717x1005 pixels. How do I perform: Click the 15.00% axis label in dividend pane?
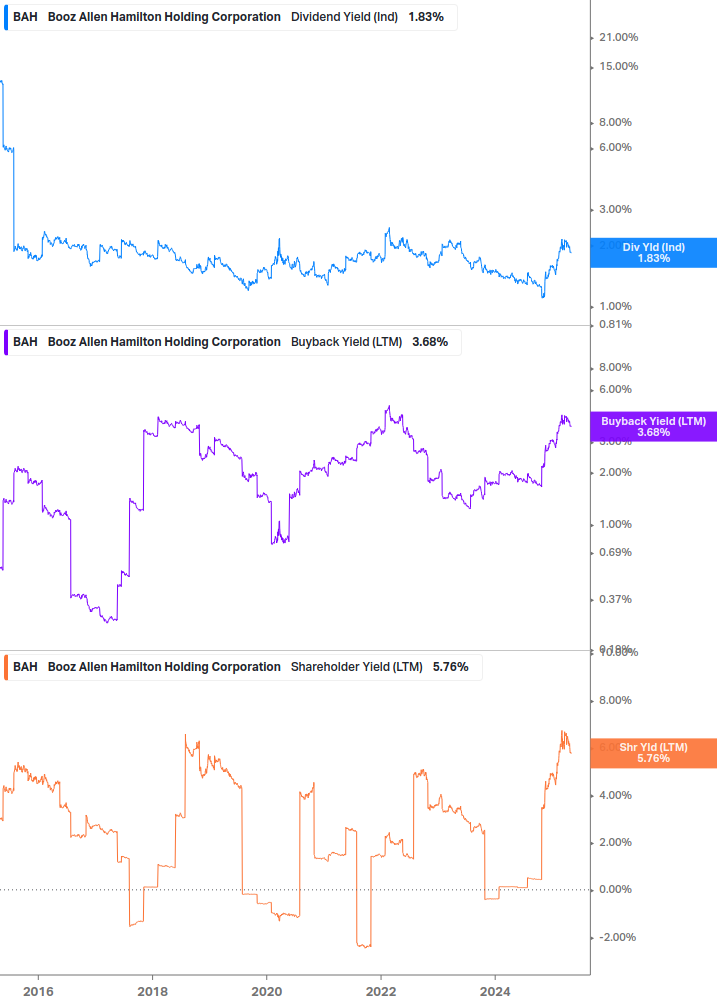point(618,66)
